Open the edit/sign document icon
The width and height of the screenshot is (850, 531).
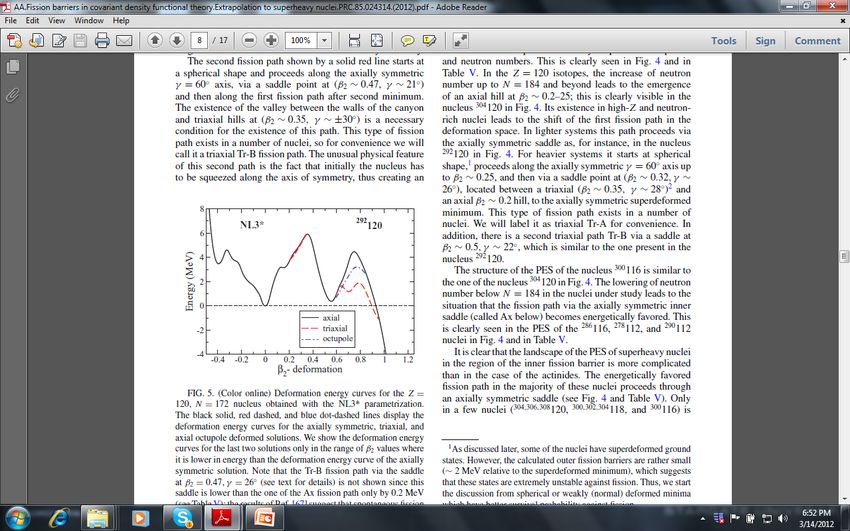(x=59, y=41)
